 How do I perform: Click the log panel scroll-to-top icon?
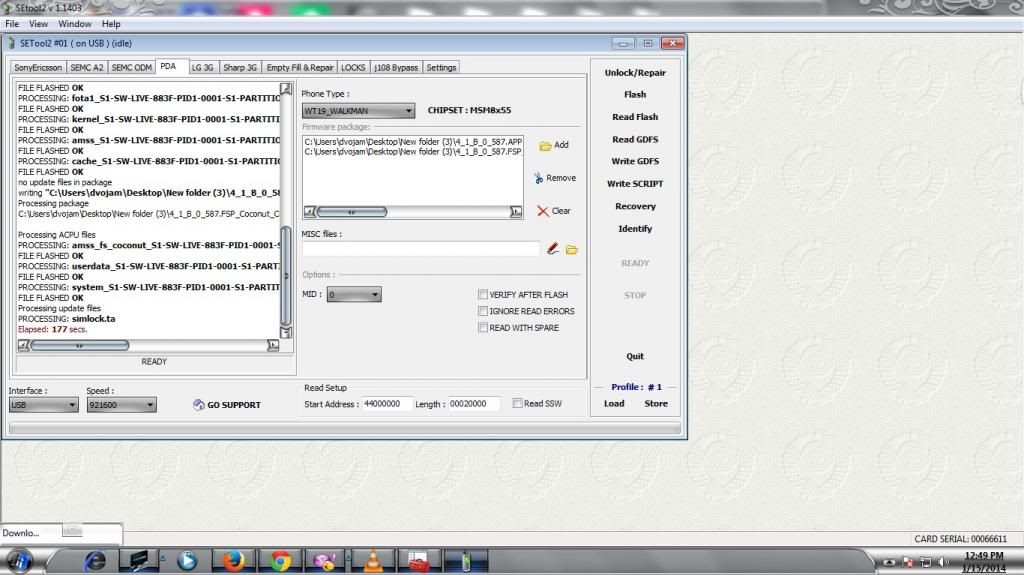(x=285, y=88)
